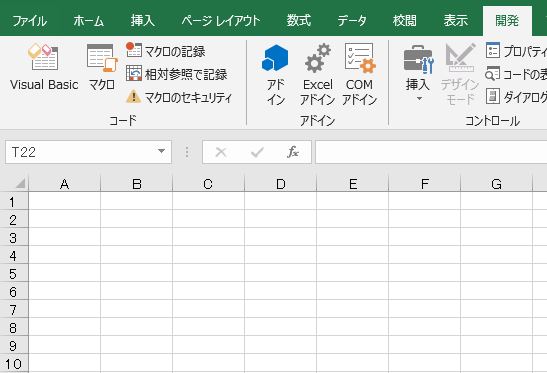Screen dimensions: 547x373
Task: Open the Insert Function (fx) dialog
Action: point(293,152)
